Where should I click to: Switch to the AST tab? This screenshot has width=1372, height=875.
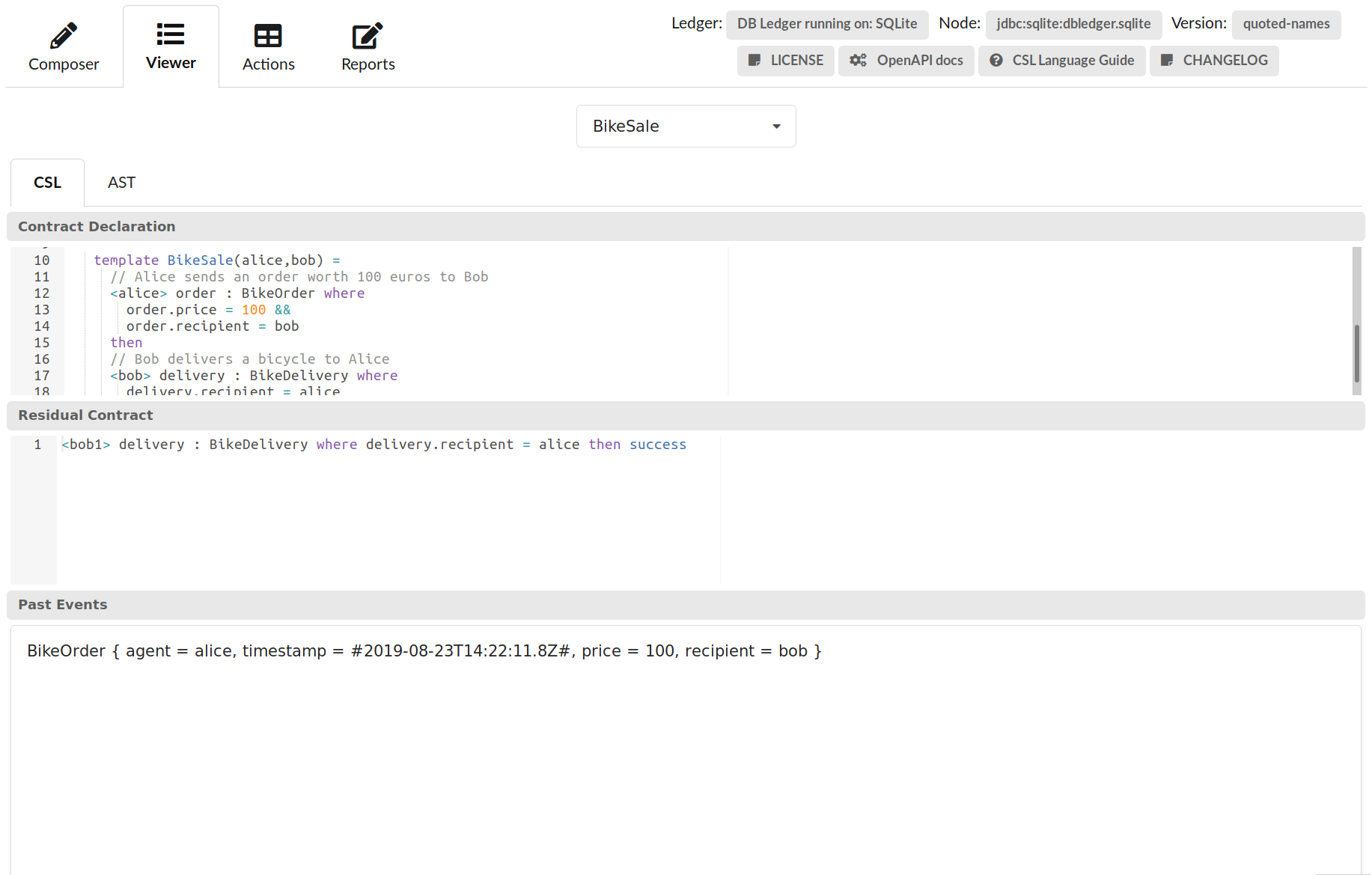[121, 183]
